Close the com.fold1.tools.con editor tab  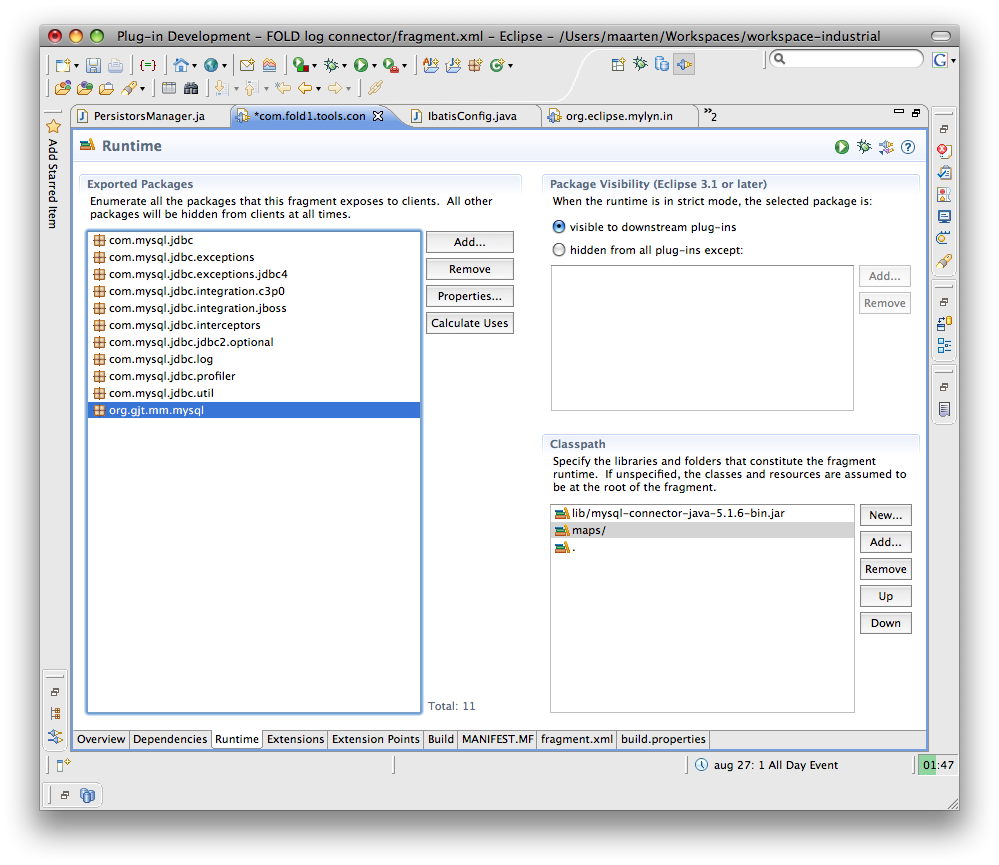tap(378, 116)
